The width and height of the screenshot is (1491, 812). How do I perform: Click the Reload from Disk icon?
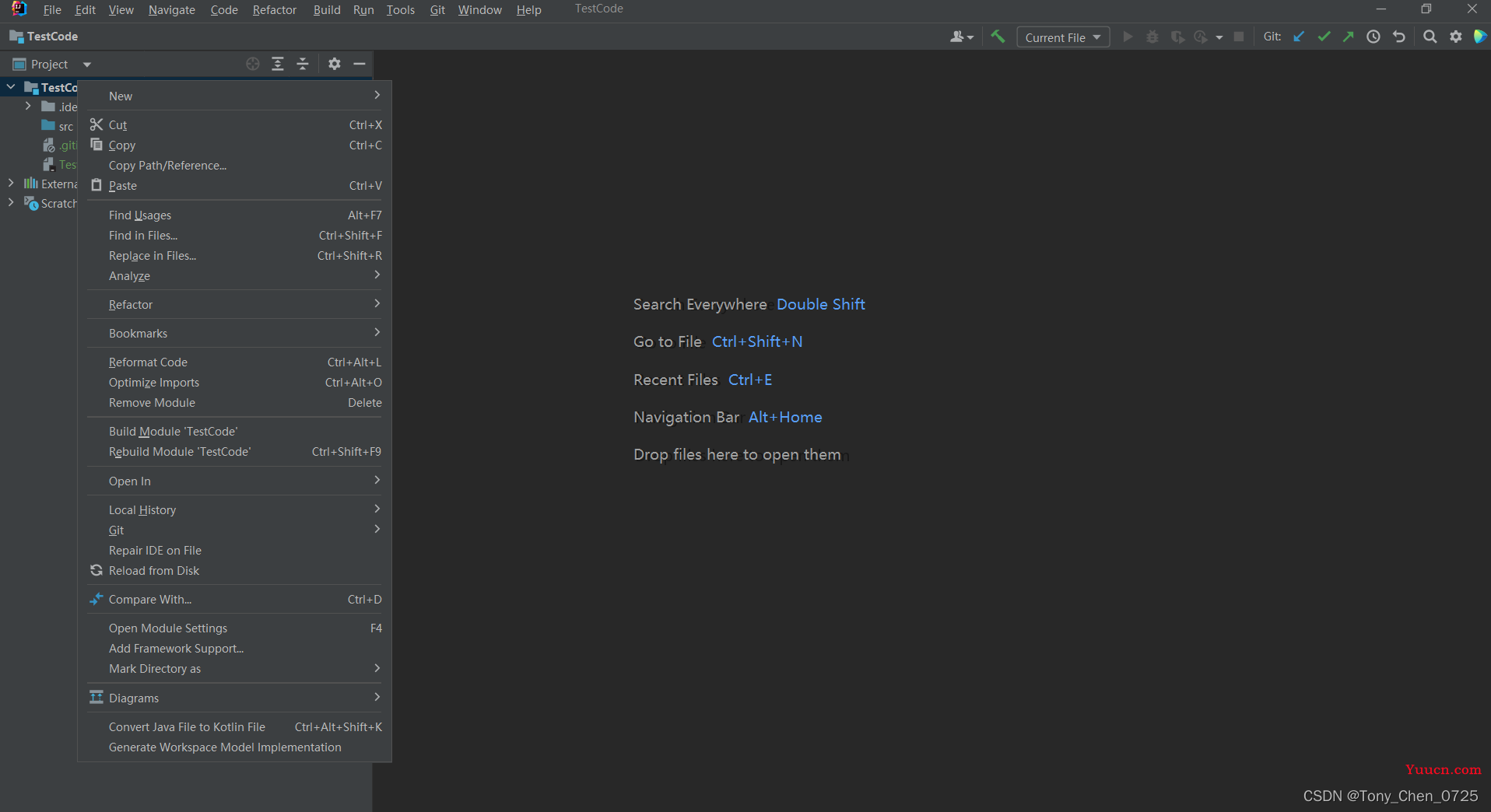(x=96, y=570)
